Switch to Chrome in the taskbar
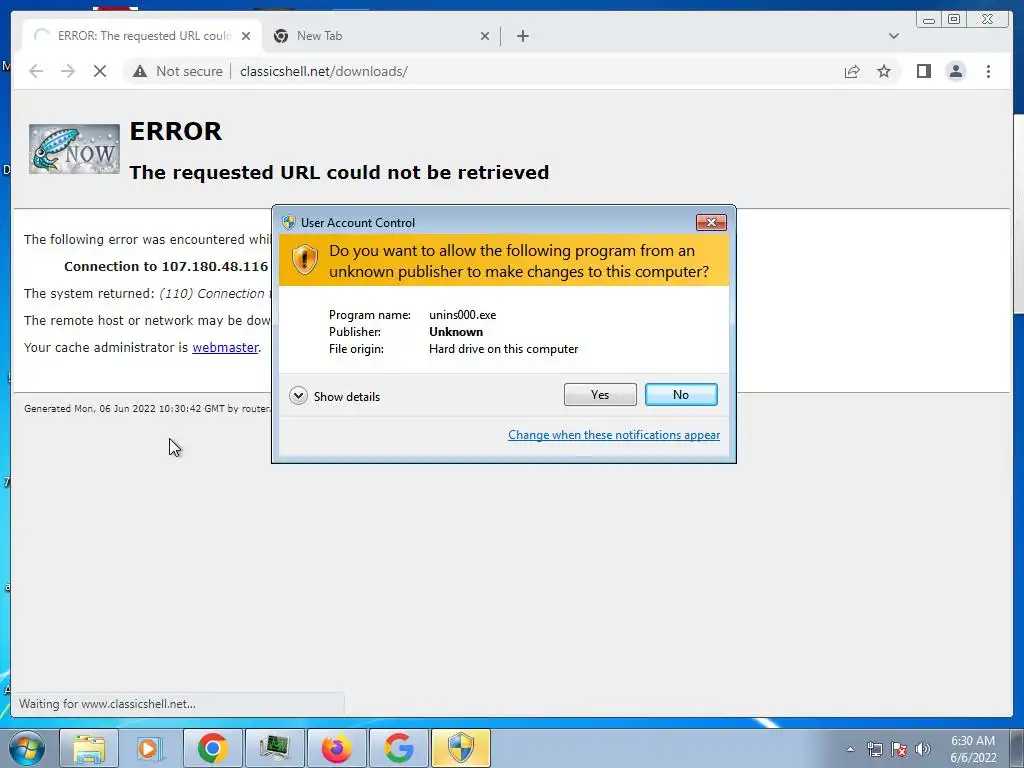 (212, 748)
